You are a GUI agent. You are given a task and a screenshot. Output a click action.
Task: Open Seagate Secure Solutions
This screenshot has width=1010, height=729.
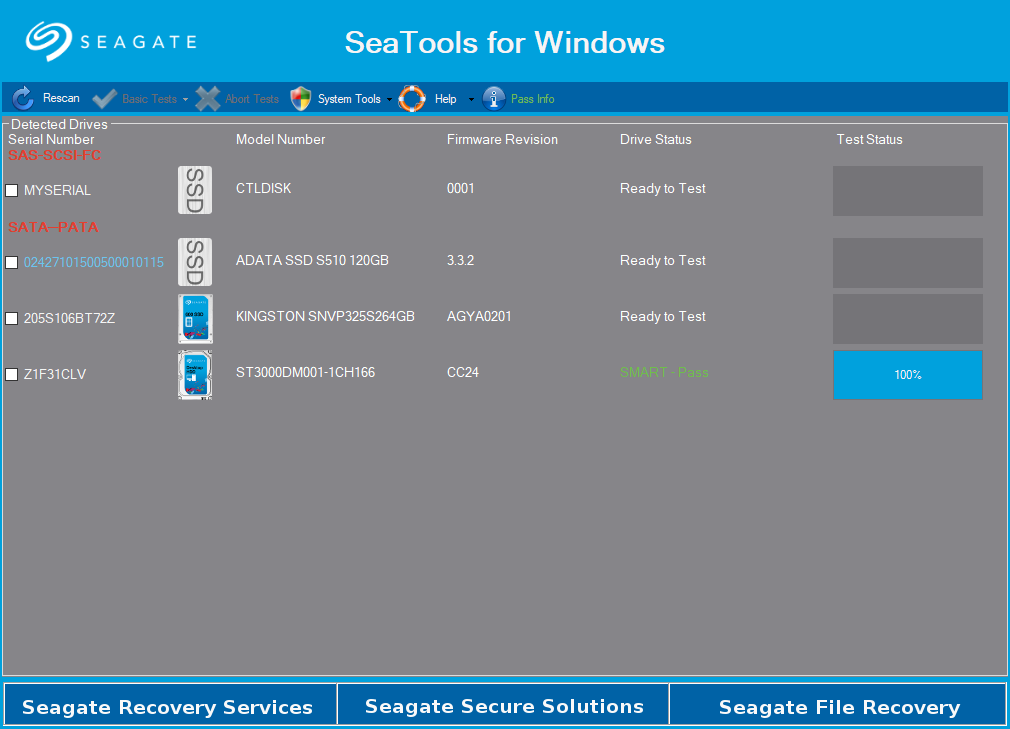503,706
